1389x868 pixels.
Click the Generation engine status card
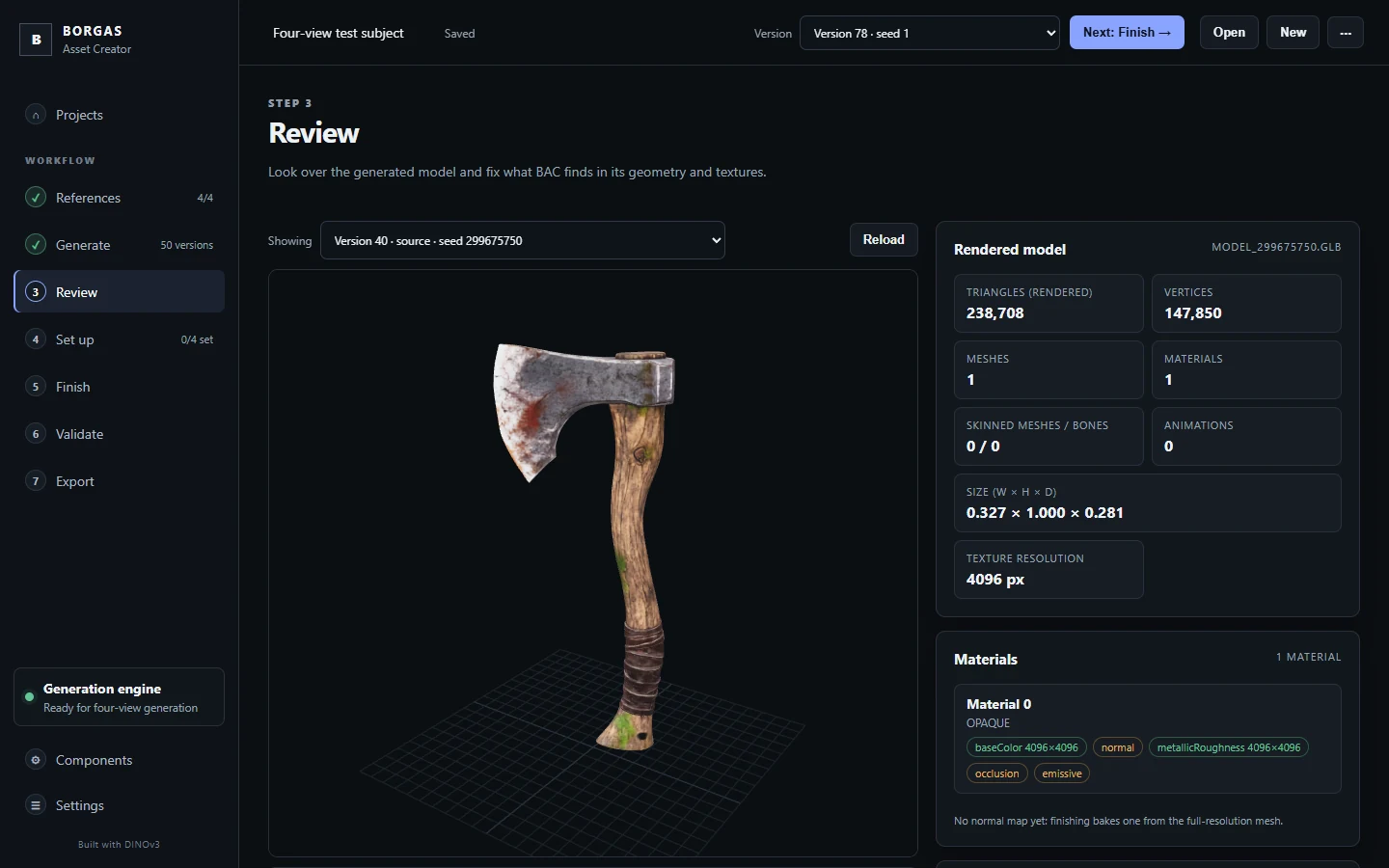(120, 696)
